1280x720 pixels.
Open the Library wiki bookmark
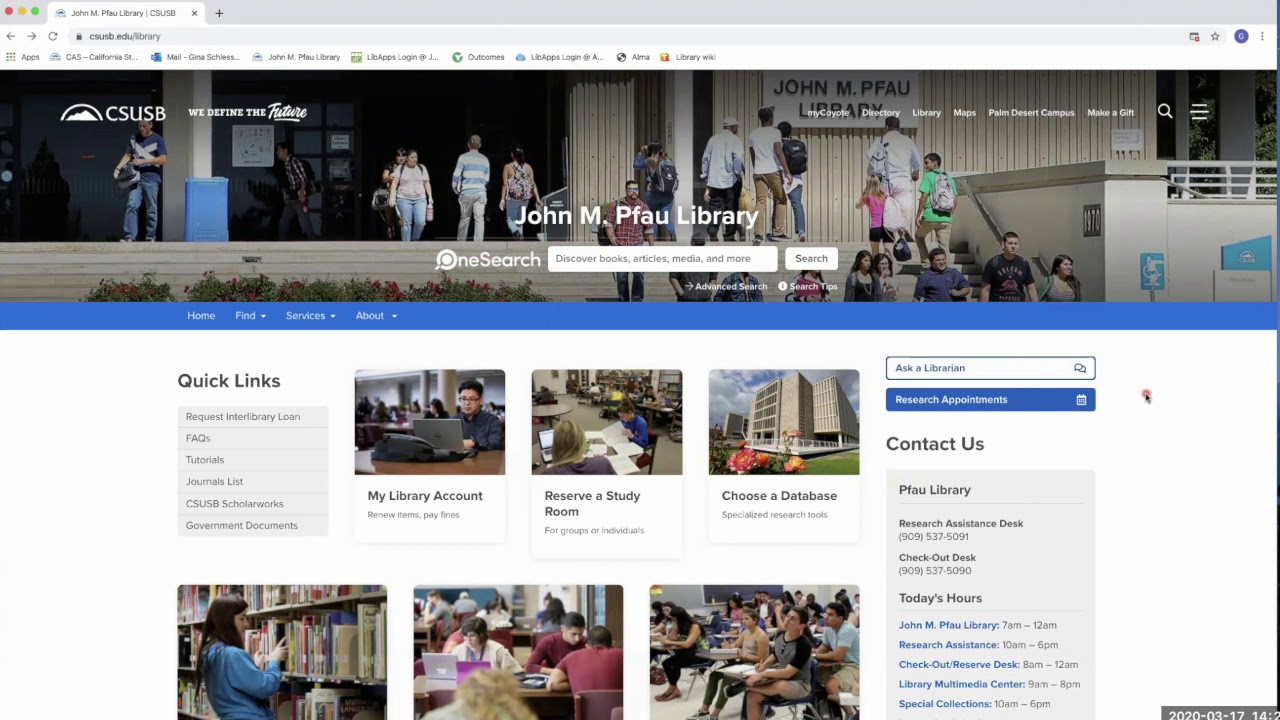point(688,57)
